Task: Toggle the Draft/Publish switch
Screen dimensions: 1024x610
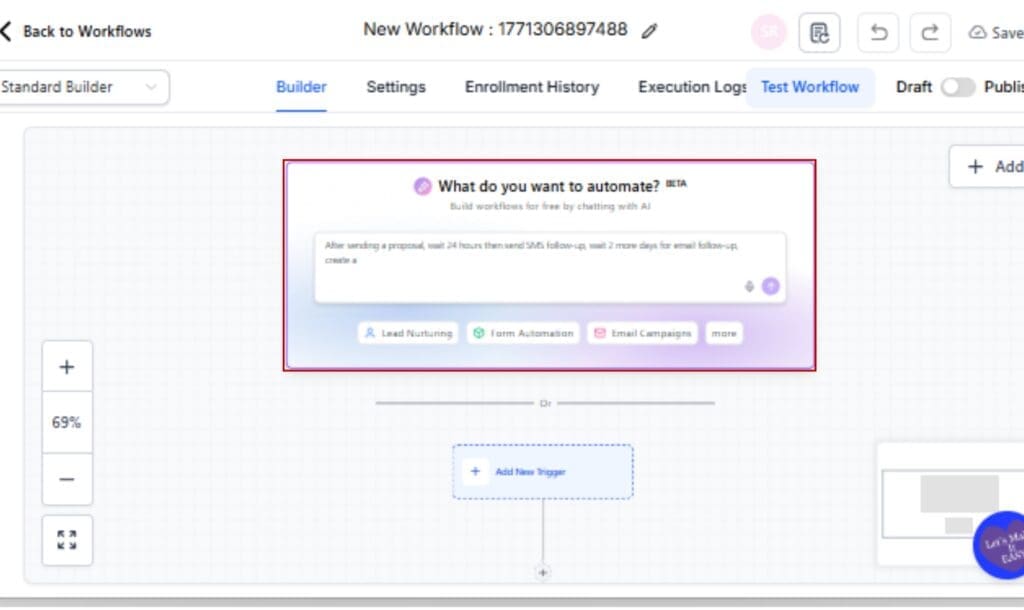Action: click(x=958, y=87)
